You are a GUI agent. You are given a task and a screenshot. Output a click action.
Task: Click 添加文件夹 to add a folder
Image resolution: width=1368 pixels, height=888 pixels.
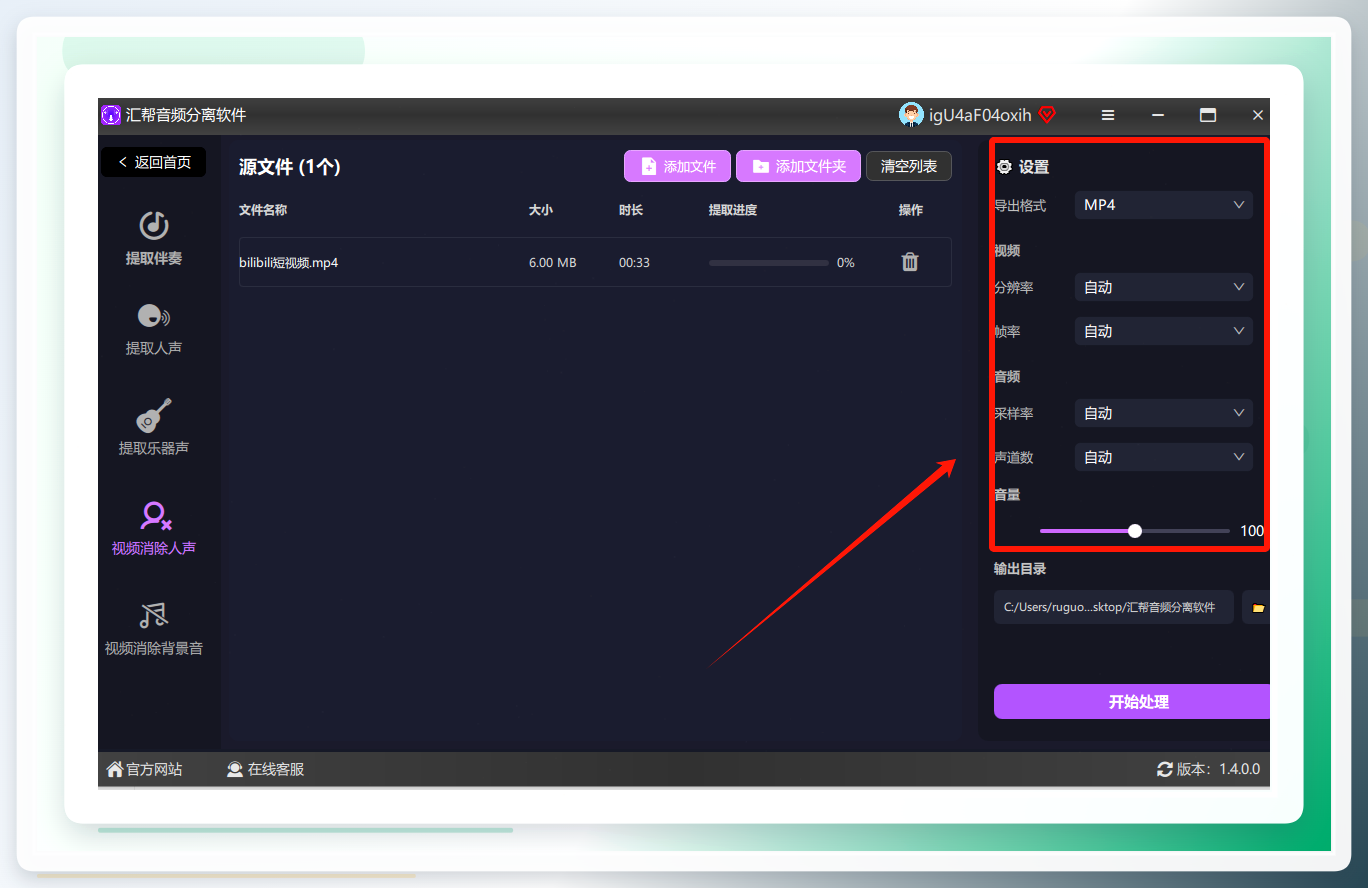(798, 166)
